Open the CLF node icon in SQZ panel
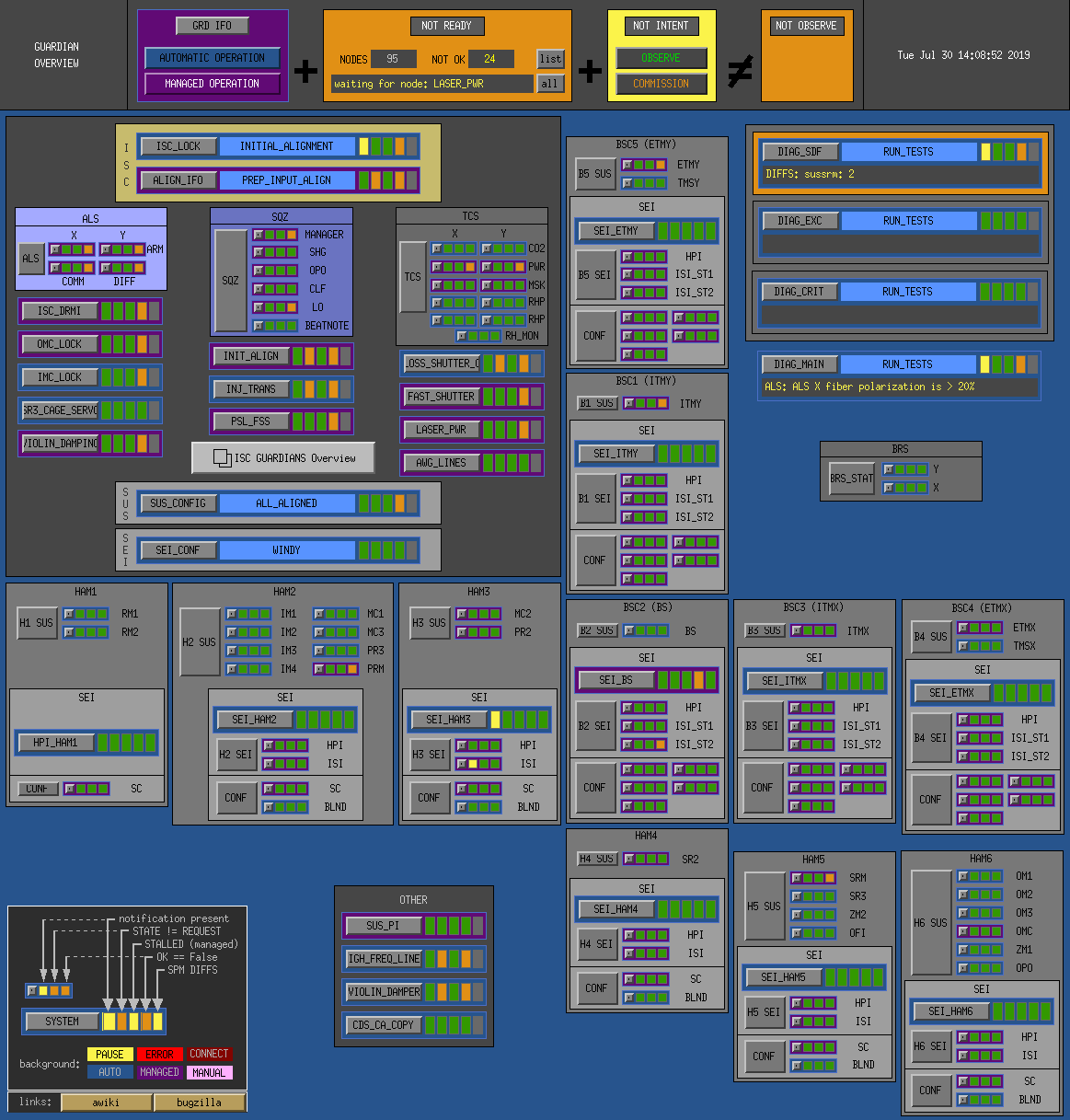The height and width of the screenshot is (1120, 1070). 259,289
